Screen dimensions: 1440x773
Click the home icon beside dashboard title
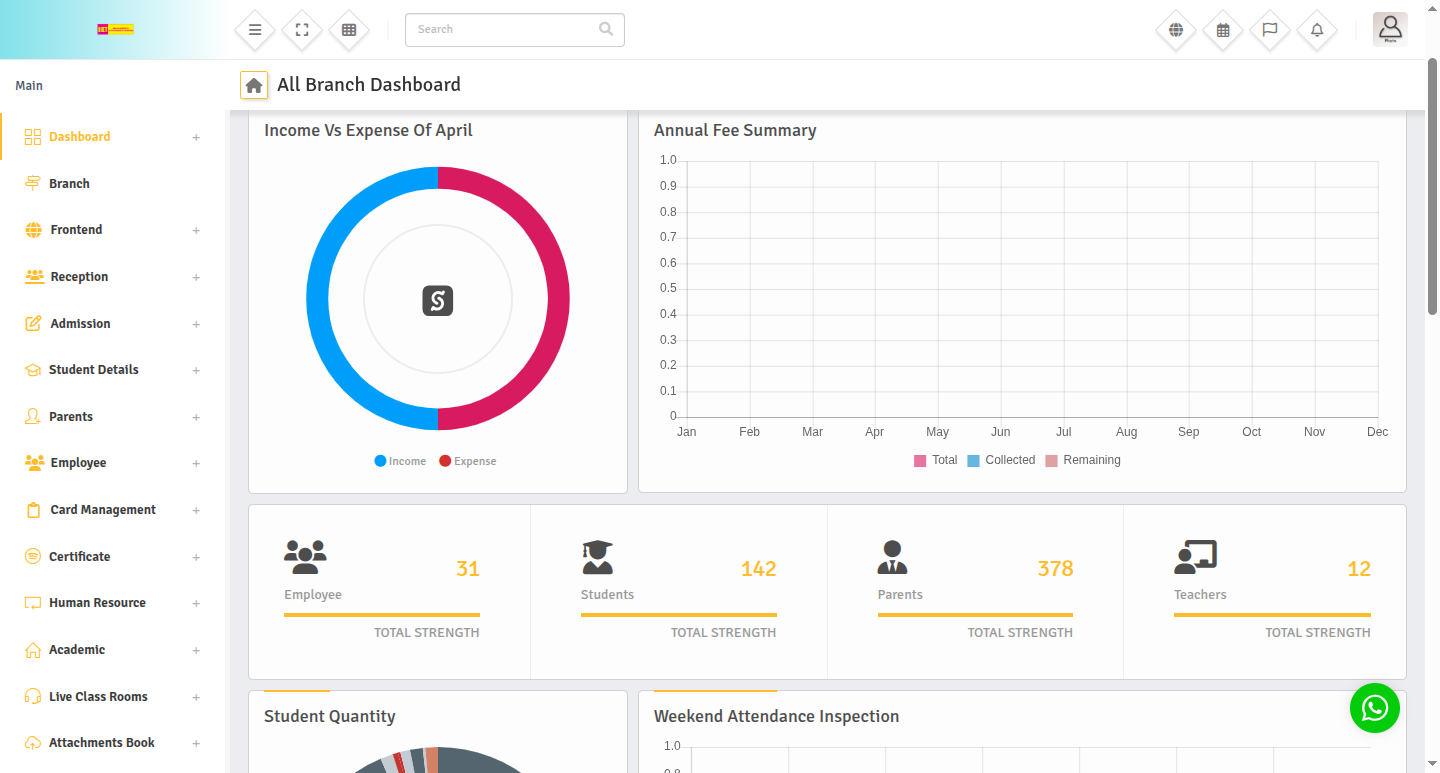point(254,86)
